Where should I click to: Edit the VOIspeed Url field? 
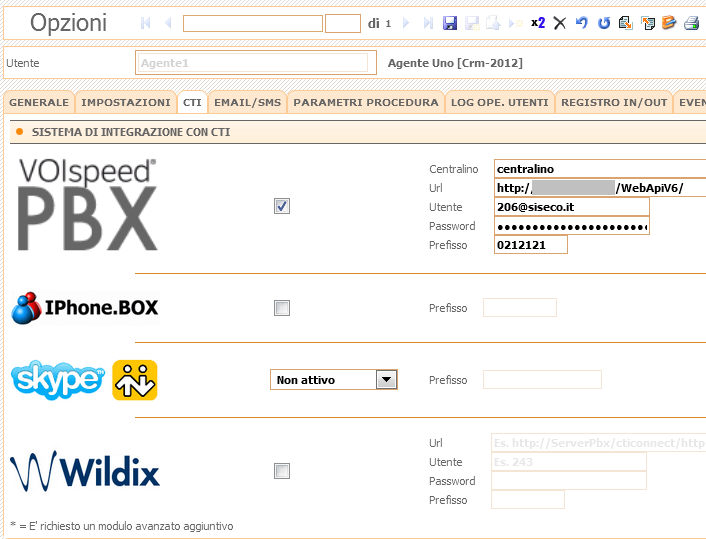point(600,188)
